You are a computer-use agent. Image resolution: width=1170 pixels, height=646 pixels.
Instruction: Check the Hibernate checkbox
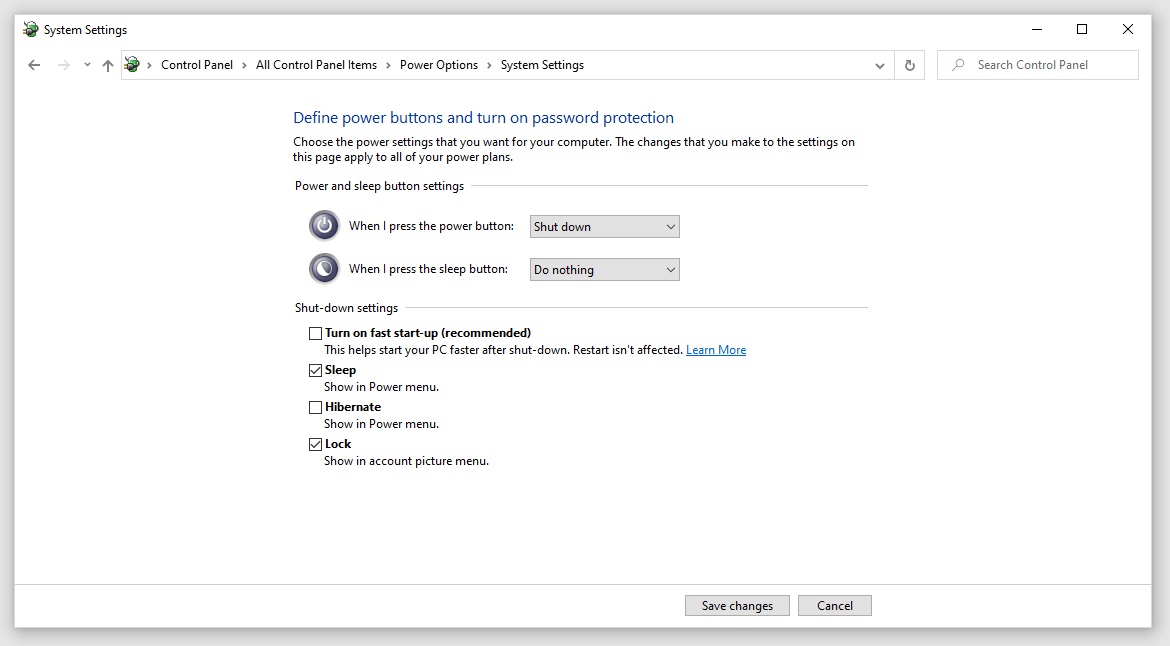coord(316,407)
